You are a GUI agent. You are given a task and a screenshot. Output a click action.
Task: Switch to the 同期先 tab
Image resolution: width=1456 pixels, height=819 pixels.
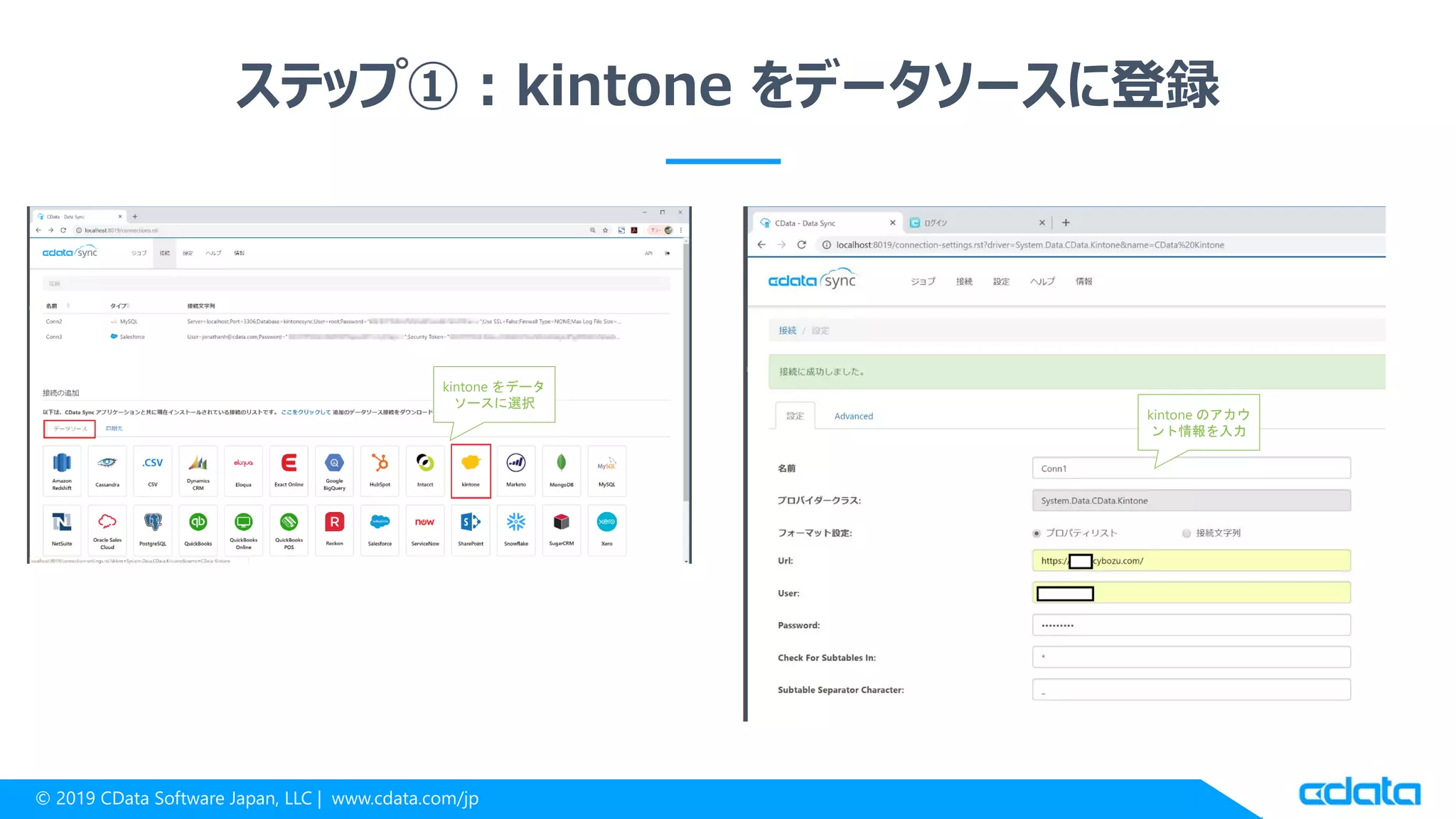click(x=114, y=429)
